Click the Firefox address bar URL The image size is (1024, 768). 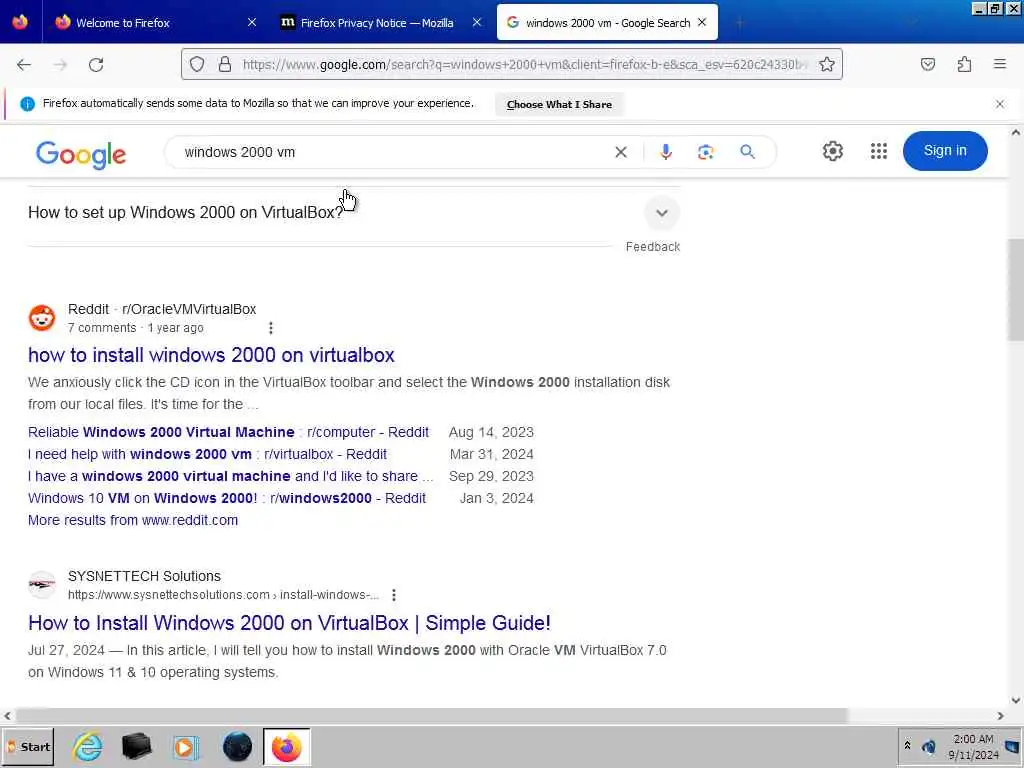[525, 65]
